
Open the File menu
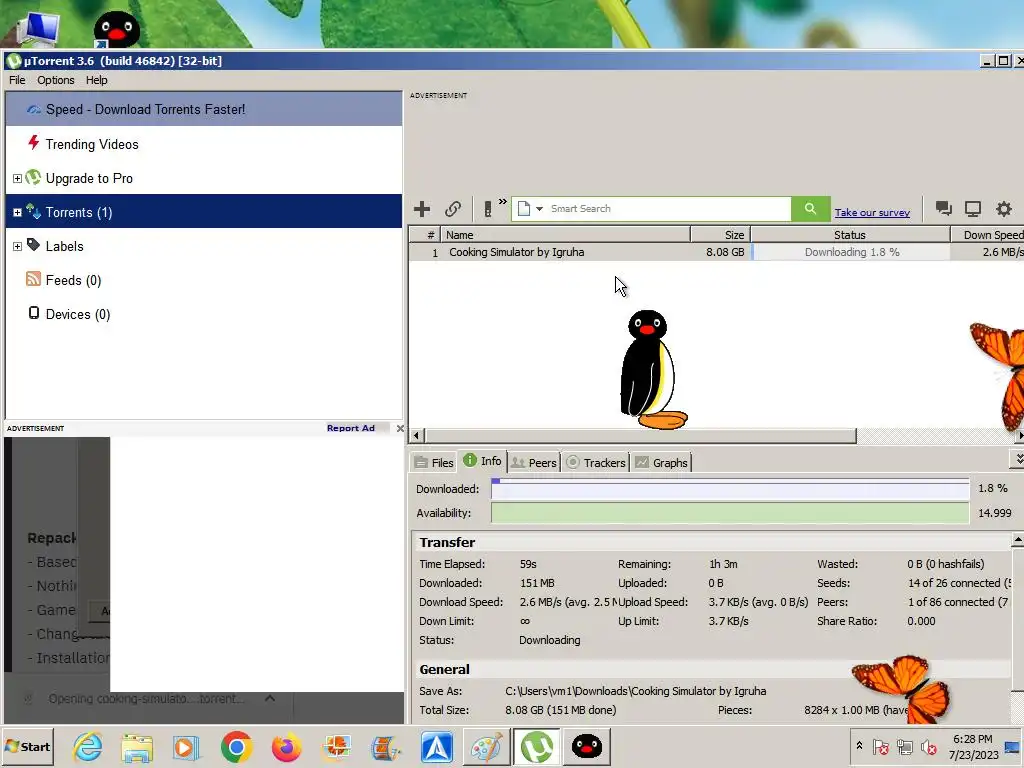pyautogui.click(x=17, y=80)
